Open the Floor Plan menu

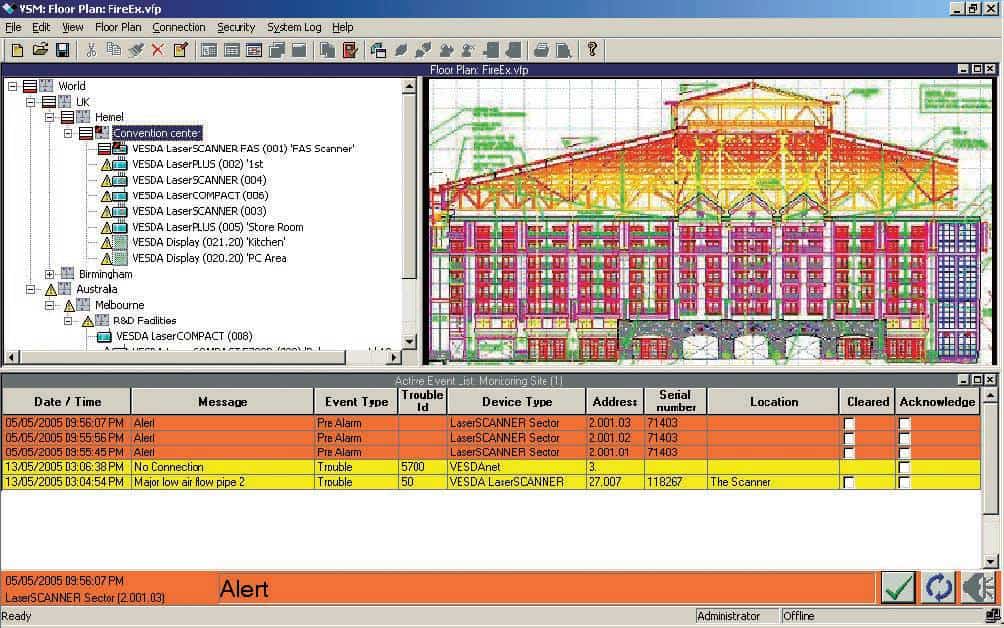click(118, 28)
